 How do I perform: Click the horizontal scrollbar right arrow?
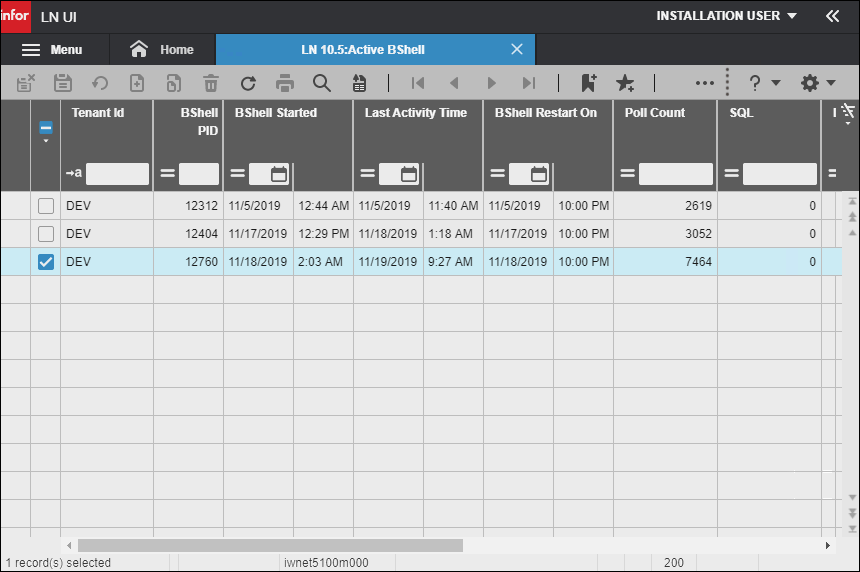[x=828, y=545]
